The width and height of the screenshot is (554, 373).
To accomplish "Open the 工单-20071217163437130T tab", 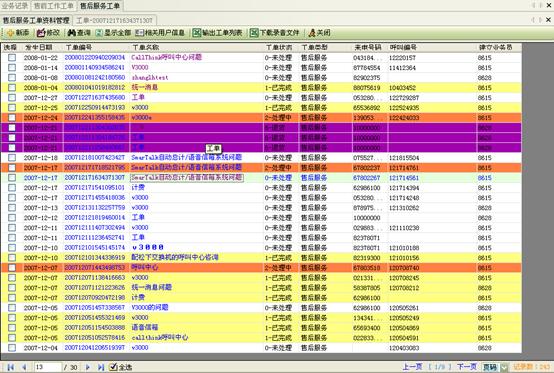I will [x=114, y=20].
